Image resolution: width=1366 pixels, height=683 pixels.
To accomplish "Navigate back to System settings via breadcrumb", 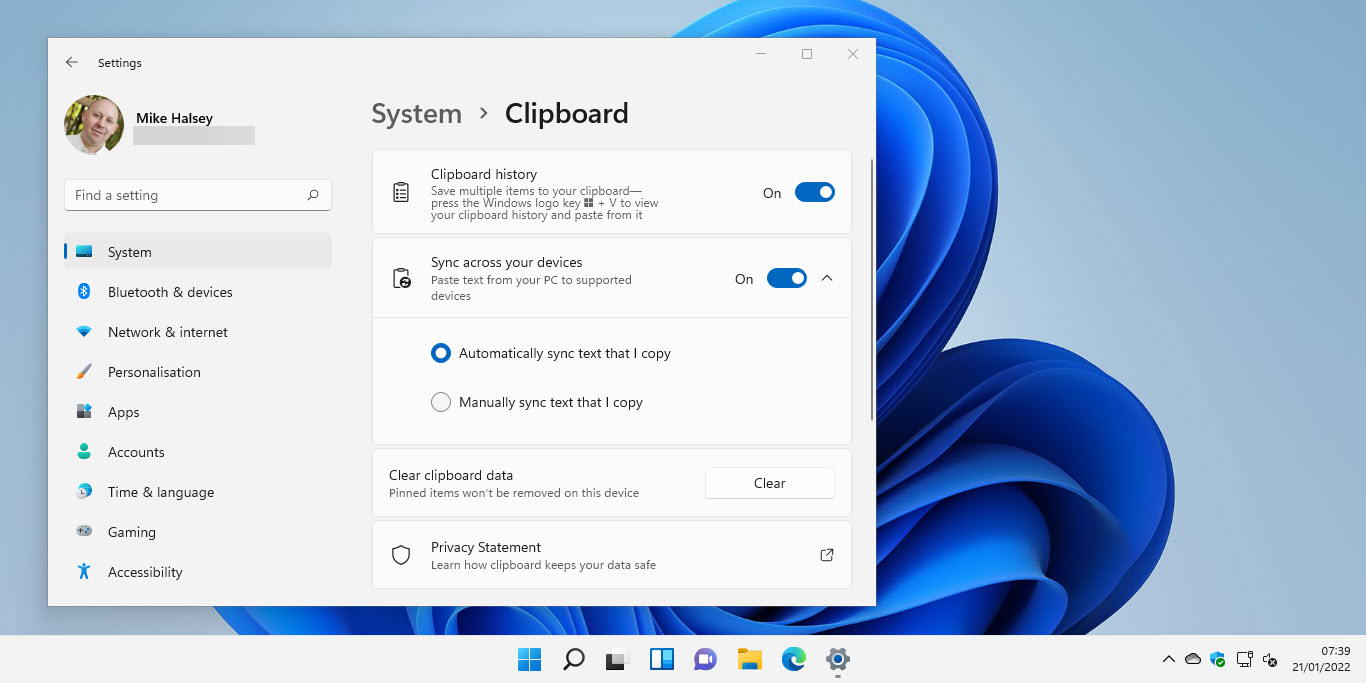I will 416,113.
